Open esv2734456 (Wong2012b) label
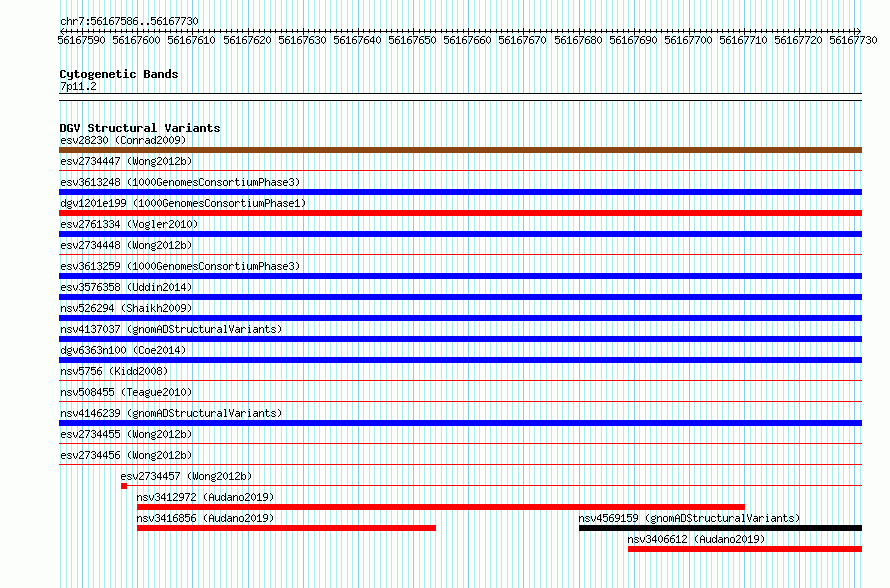The height and width of the screenshot is (588, 890). click(126, 455)
